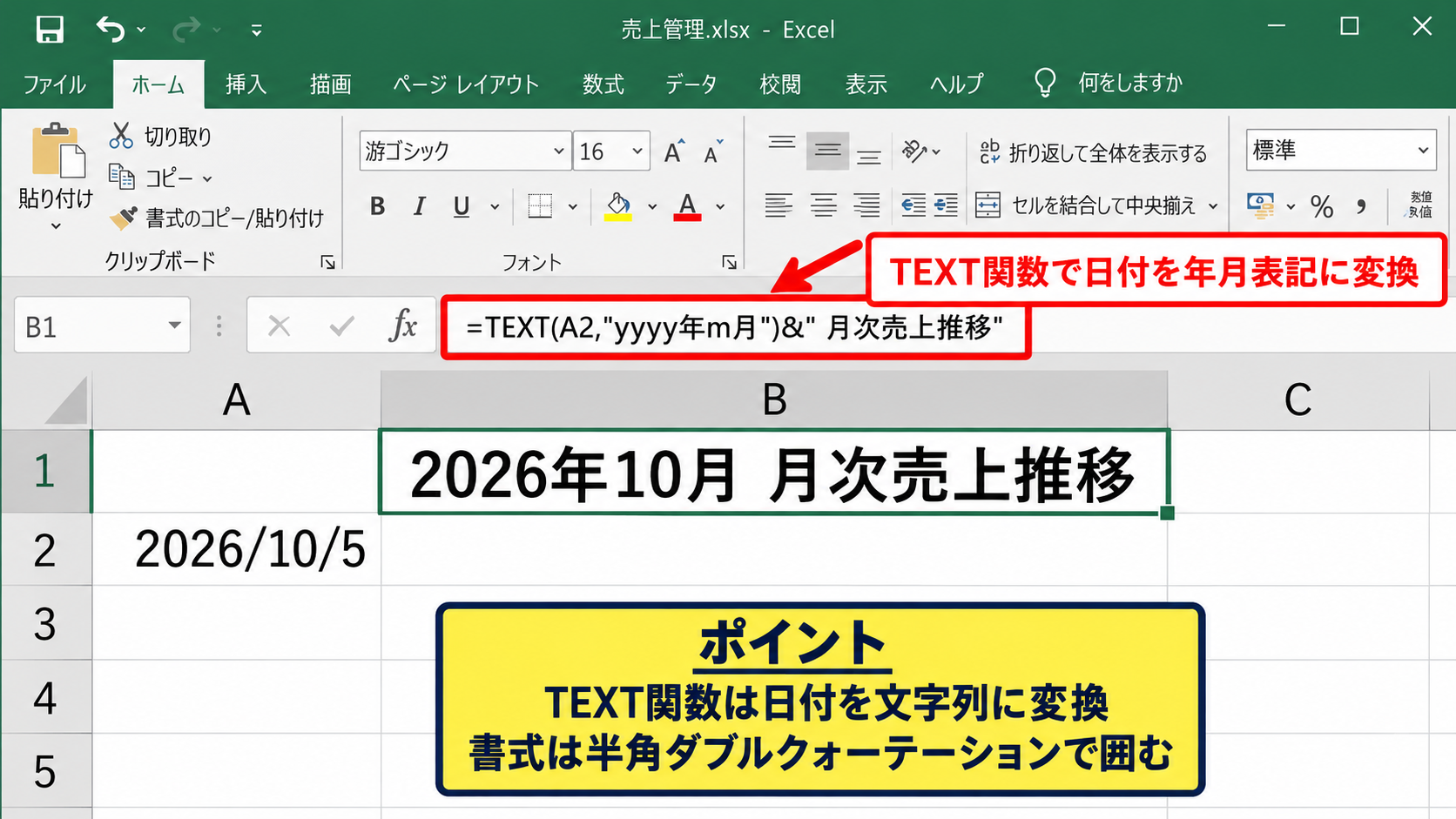This screenshot has width=1456, height=819.
Task: Select cell A2 containing 2026/10/5
Action: (x=236, y=549)
